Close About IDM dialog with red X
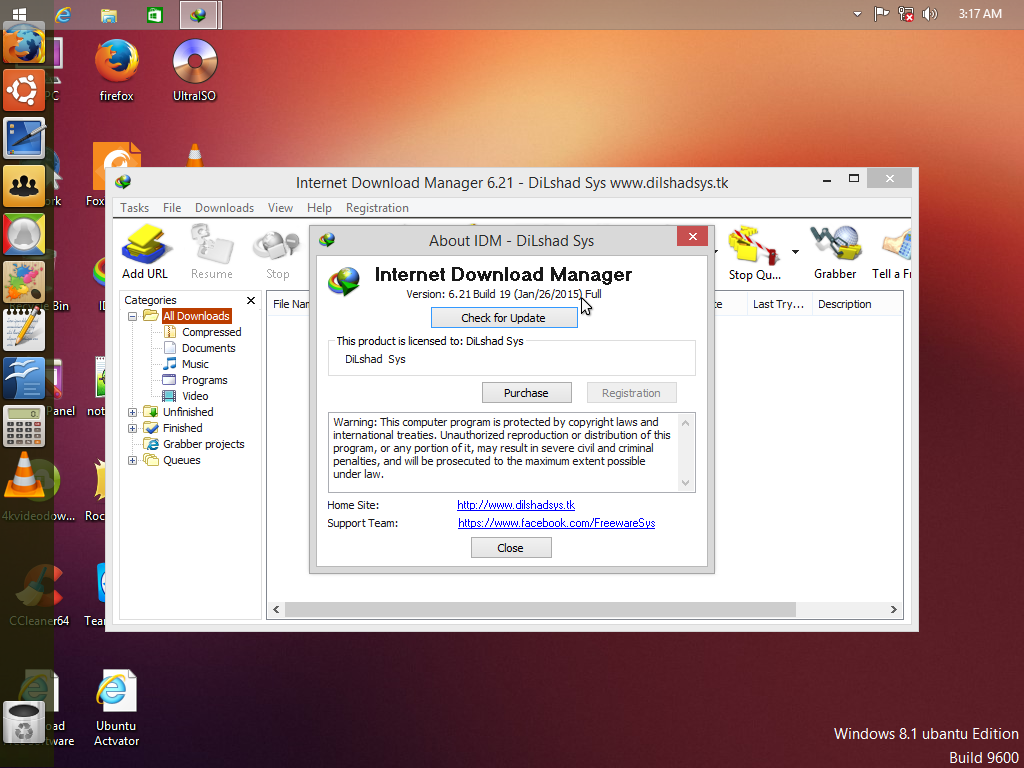Screen dimensions: 1024x768 [x=692, y=236]
